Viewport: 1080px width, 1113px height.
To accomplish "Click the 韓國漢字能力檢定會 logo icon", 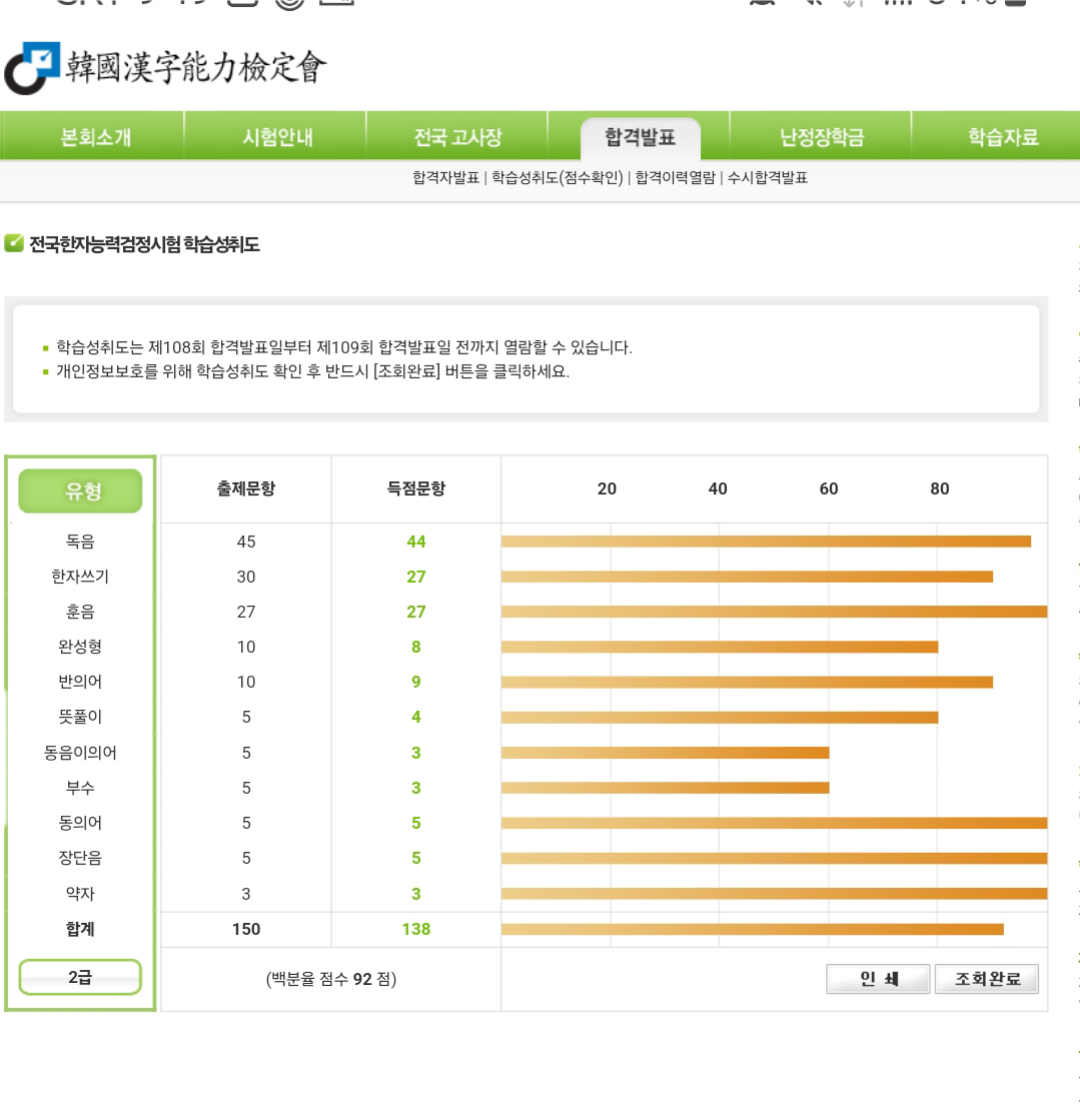I will click(x=32, y=68).
